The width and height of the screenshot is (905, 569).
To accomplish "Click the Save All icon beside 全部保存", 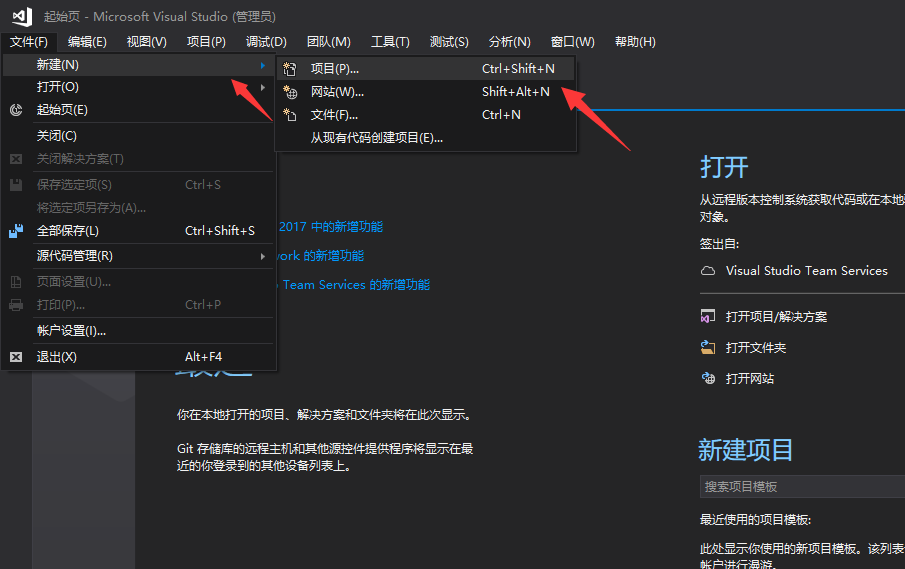I will coord(16,231).
